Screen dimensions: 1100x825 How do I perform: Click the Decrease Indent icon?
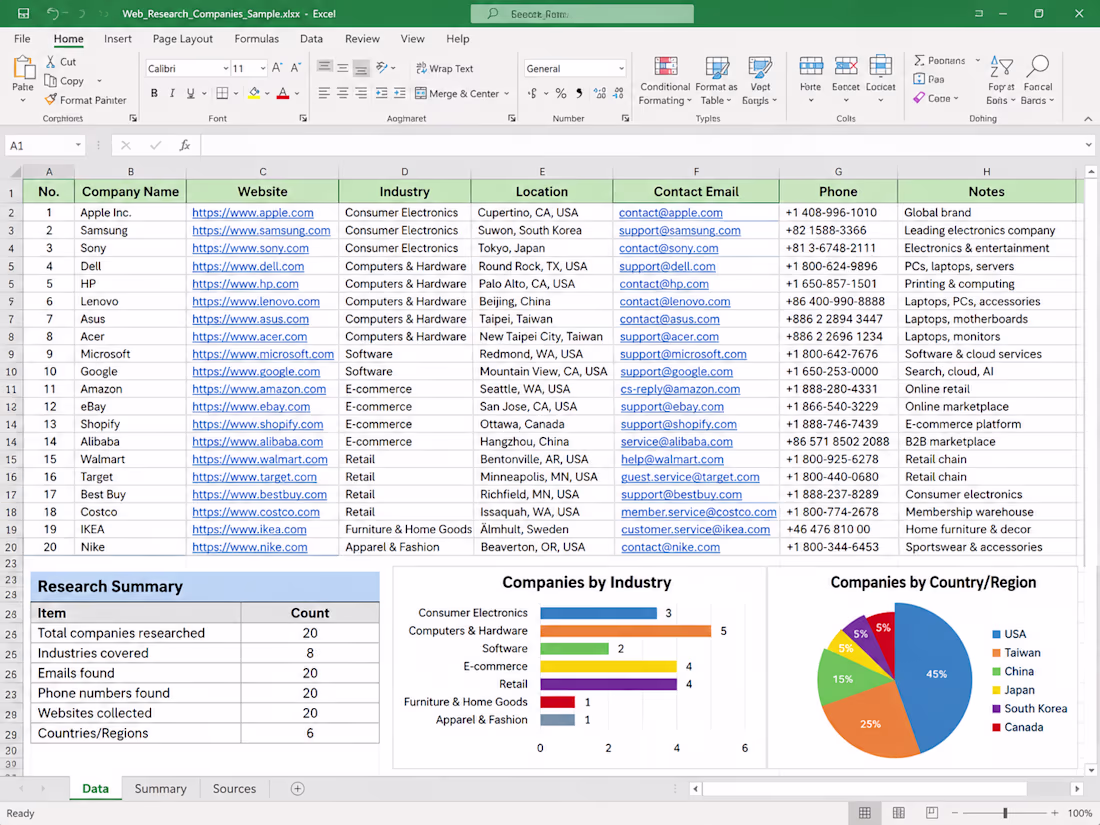[381, 93]
